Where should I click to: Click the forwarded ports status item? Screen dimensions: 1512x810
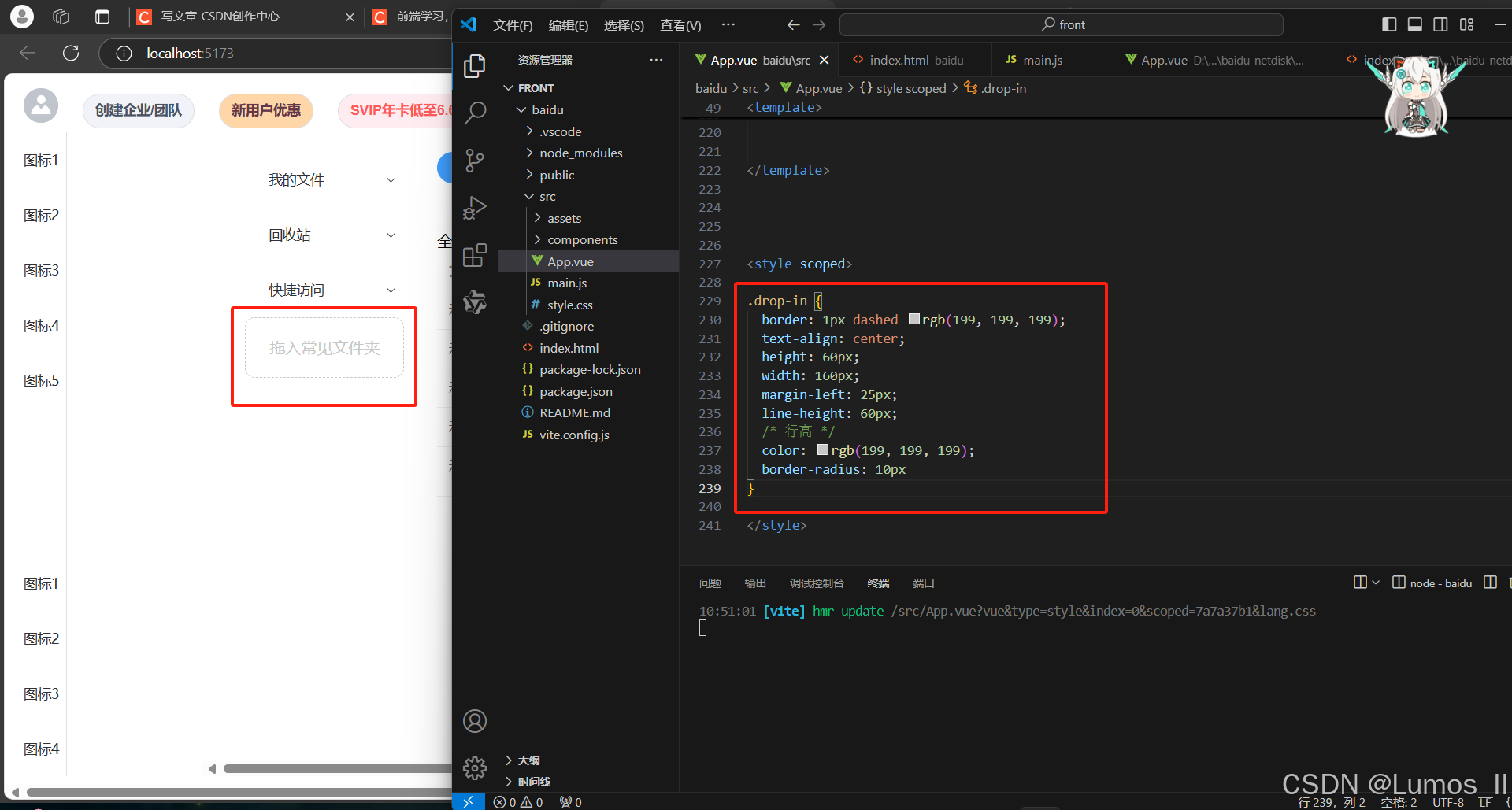coord(571,802)
